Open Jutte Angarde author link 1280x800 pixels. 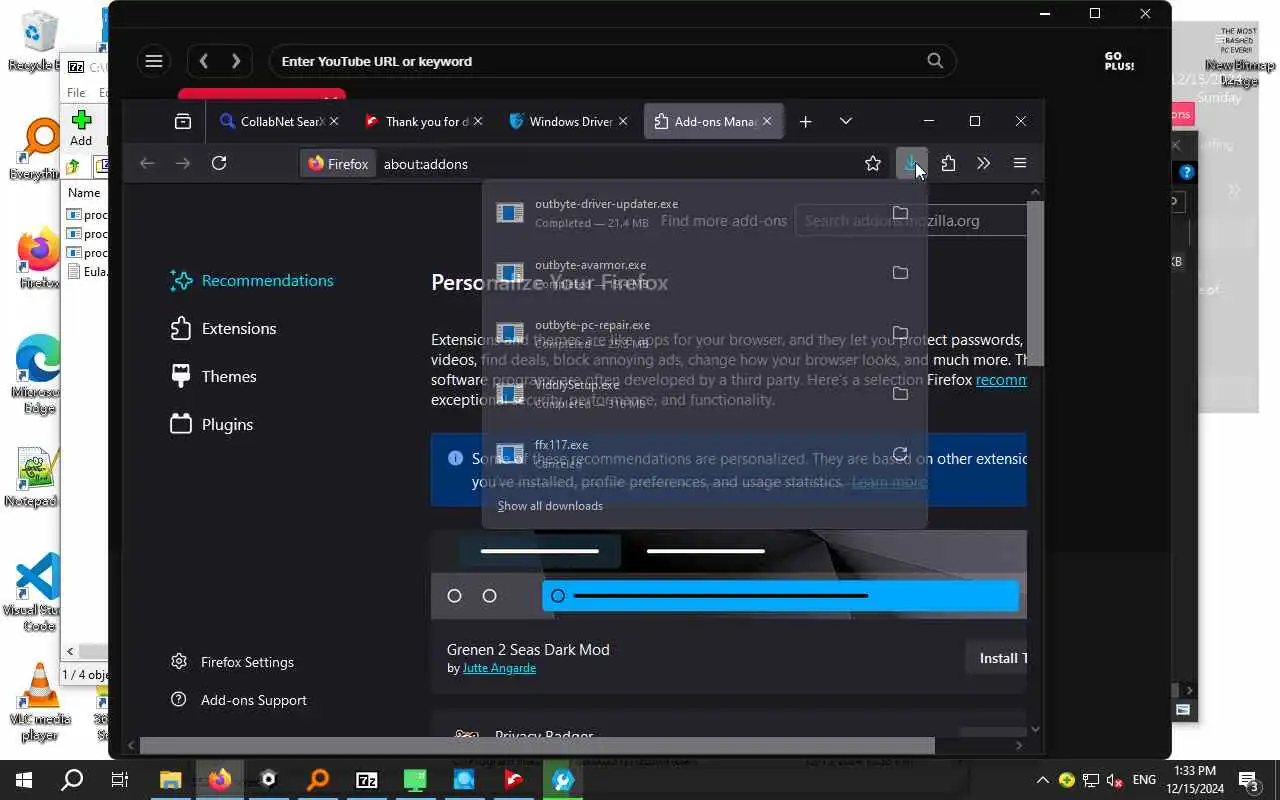[499, 668]
